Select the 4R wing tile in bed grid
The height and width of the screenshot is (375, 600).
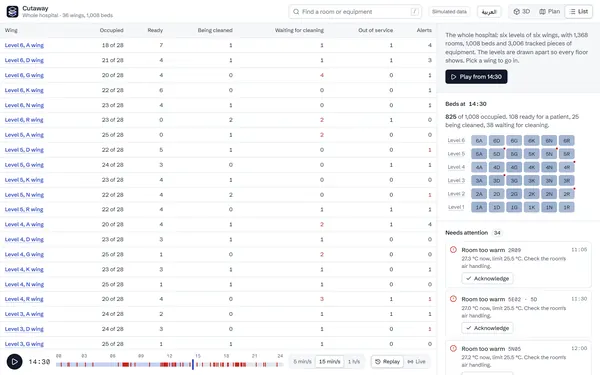pos(567,167)
